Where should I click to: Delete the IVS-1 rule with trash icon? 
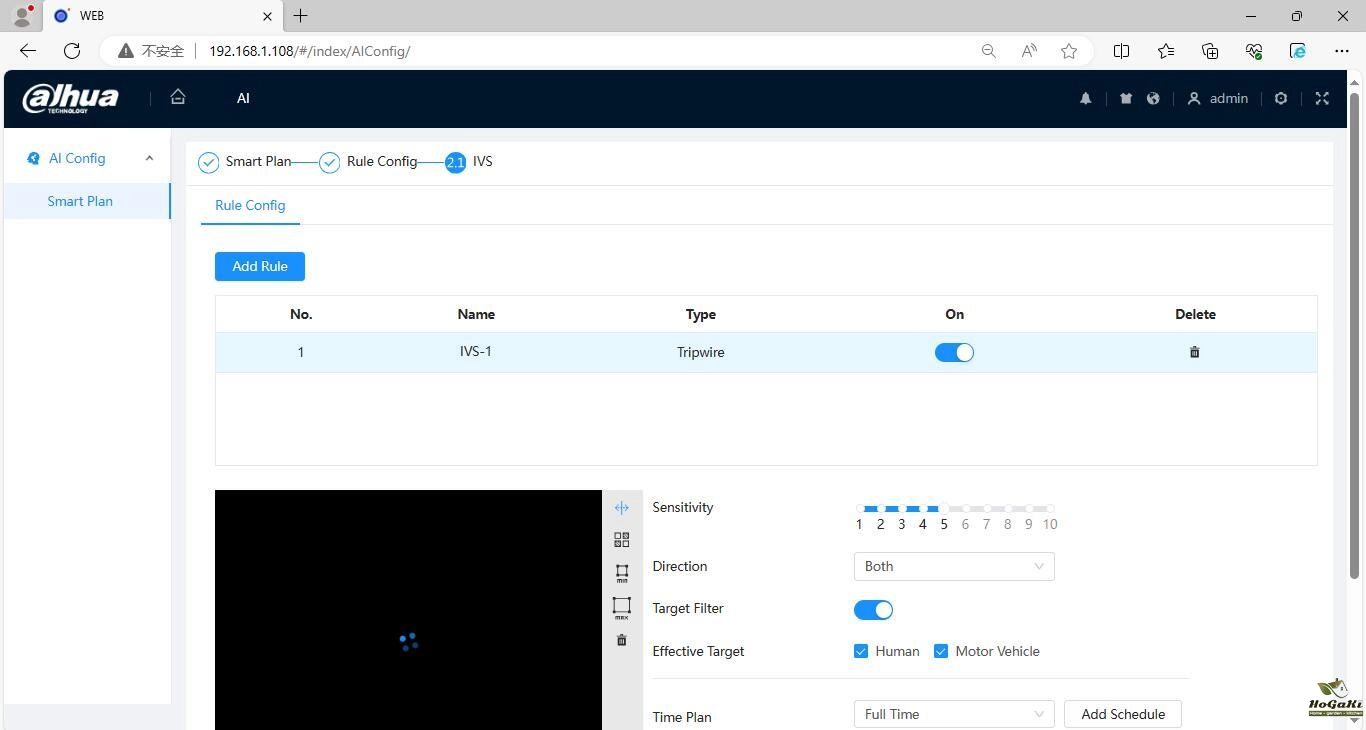pyautogui.click(x=1194, y=352)
